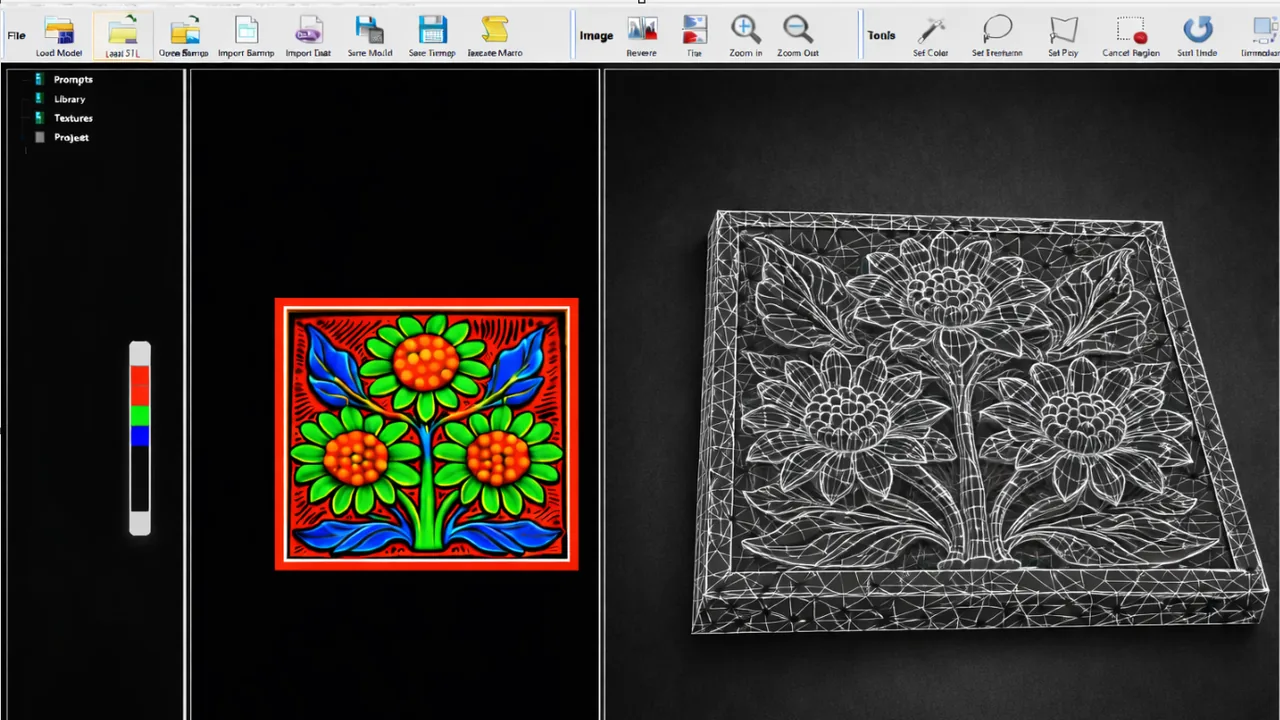Select Prompts in the side tree

click(x=73, y=79)
